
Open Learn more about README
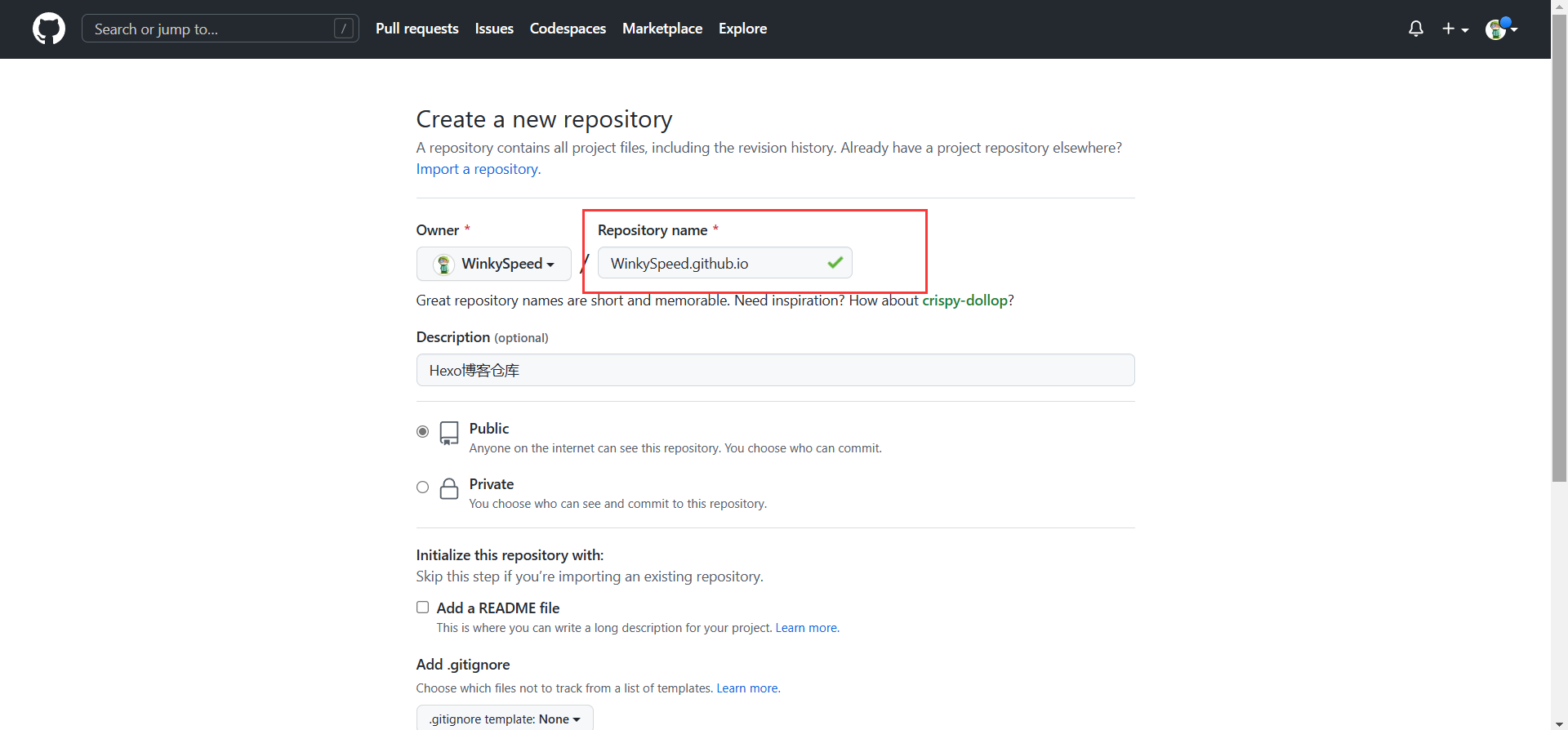[x=806, y=628]
